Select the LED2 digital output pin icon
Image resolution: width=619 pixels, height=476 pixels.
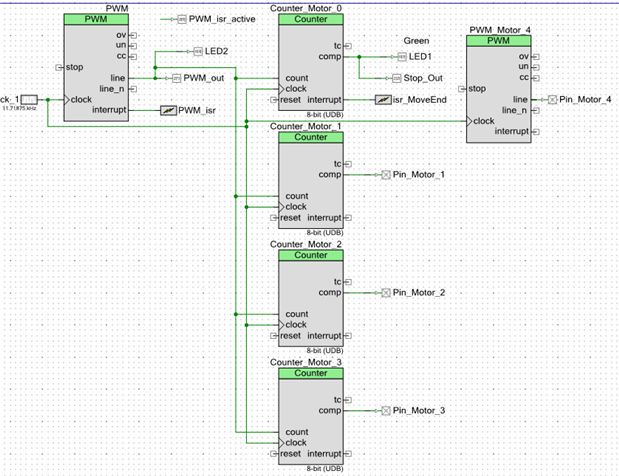tap(198, 51)
